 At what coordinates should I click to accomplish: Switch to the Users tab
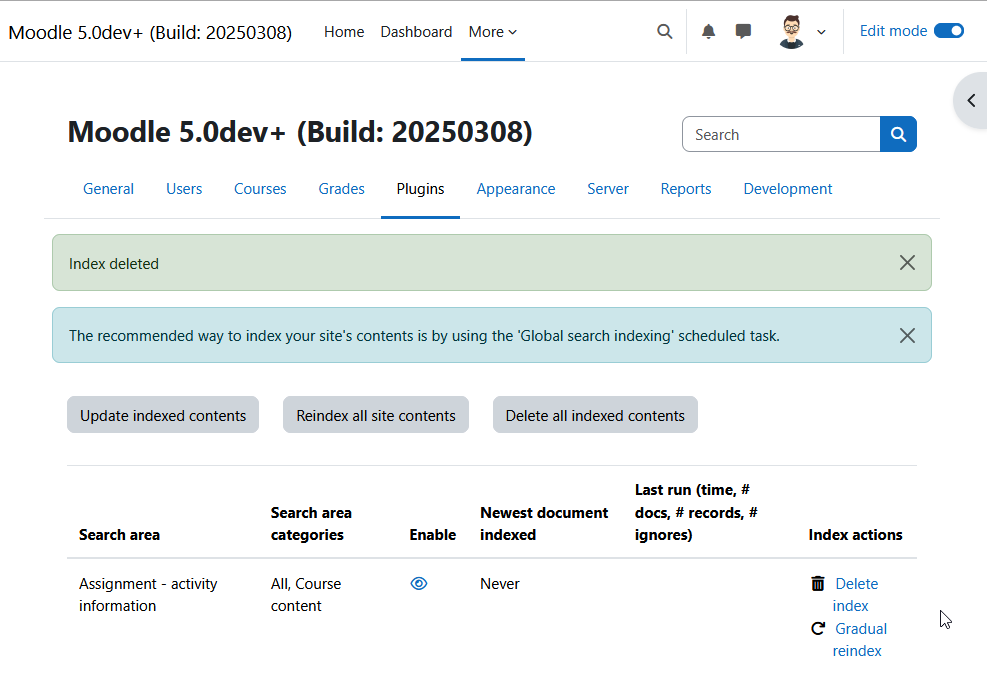(184, 189)
